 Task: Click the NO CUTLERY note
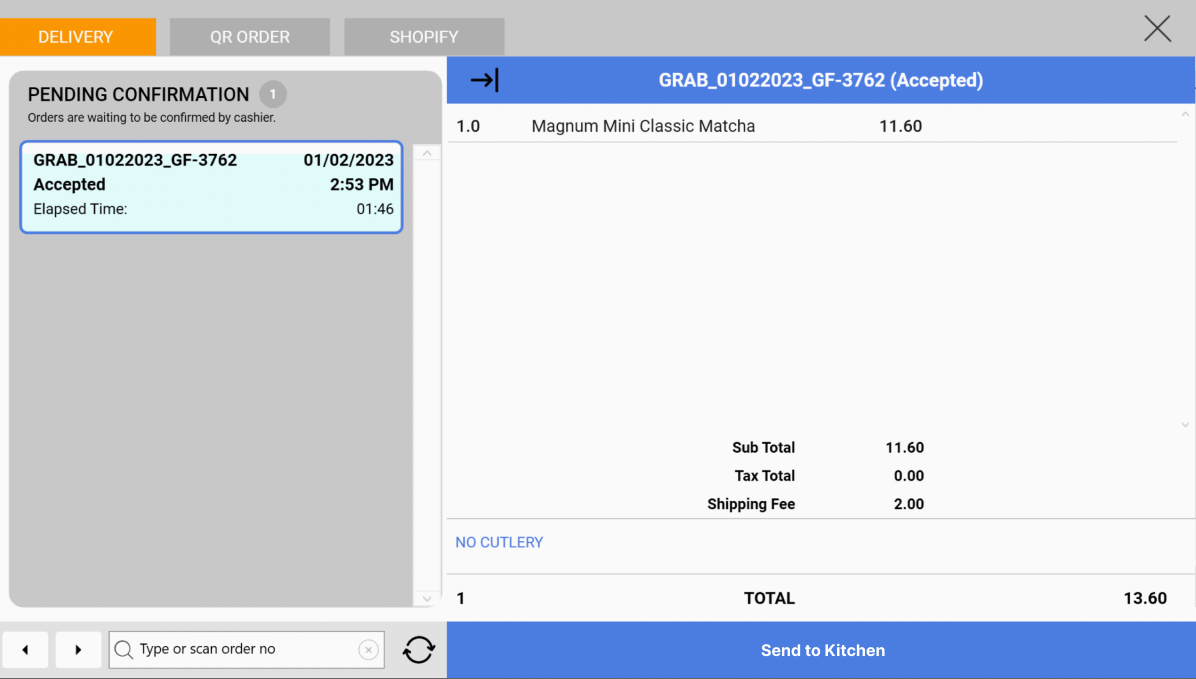tap(499, 542)
